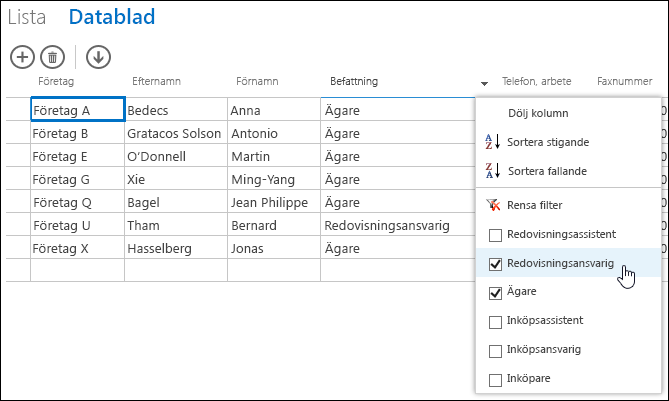The image size is (669, 401).
Task: Choose Dölj kolumn from the menu
Action: (x=538, y=113)
